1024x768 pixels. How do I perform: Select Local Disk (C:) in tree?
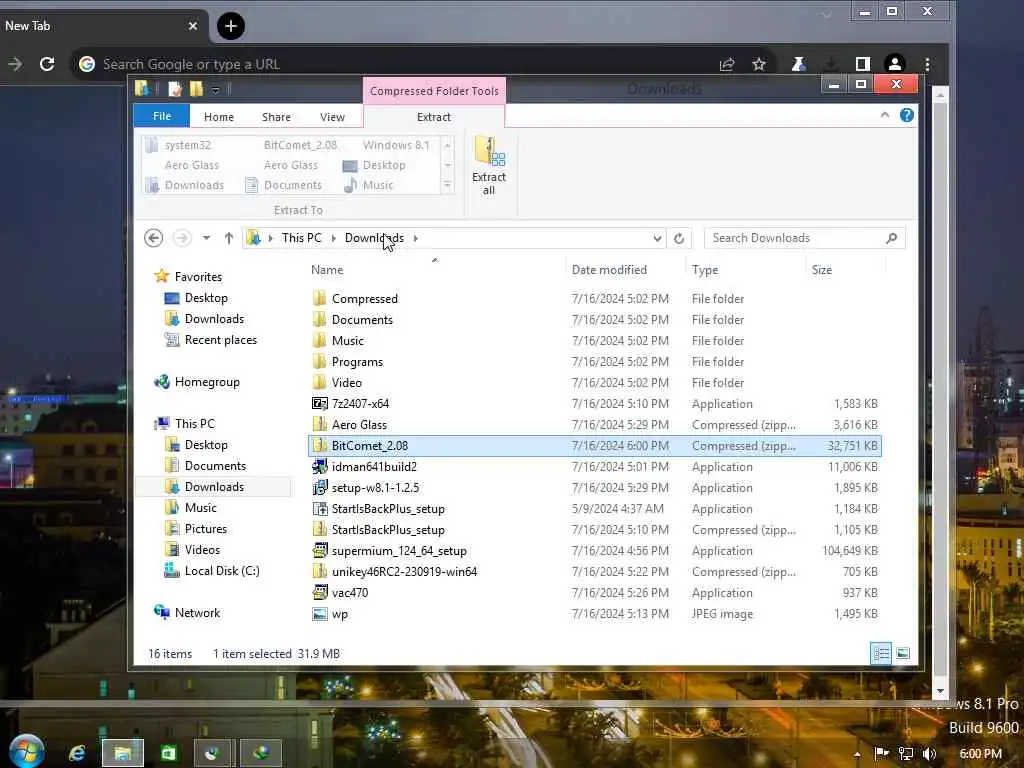(x=222, y=571)
